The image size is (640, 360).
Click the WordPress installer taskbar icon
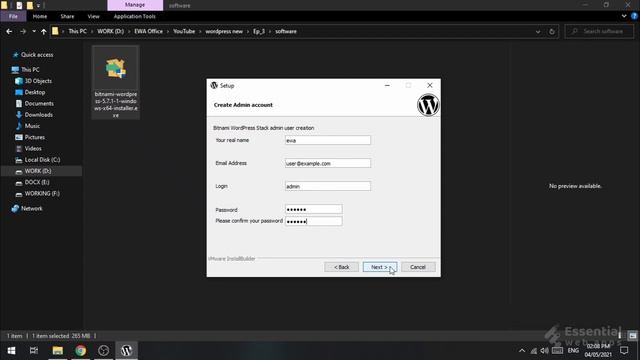coord(127,351)
